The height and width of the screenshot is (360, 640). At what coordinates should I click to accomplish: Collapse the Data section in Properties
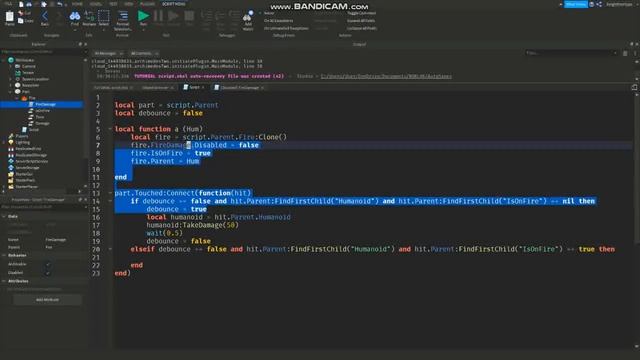point(4,216)
